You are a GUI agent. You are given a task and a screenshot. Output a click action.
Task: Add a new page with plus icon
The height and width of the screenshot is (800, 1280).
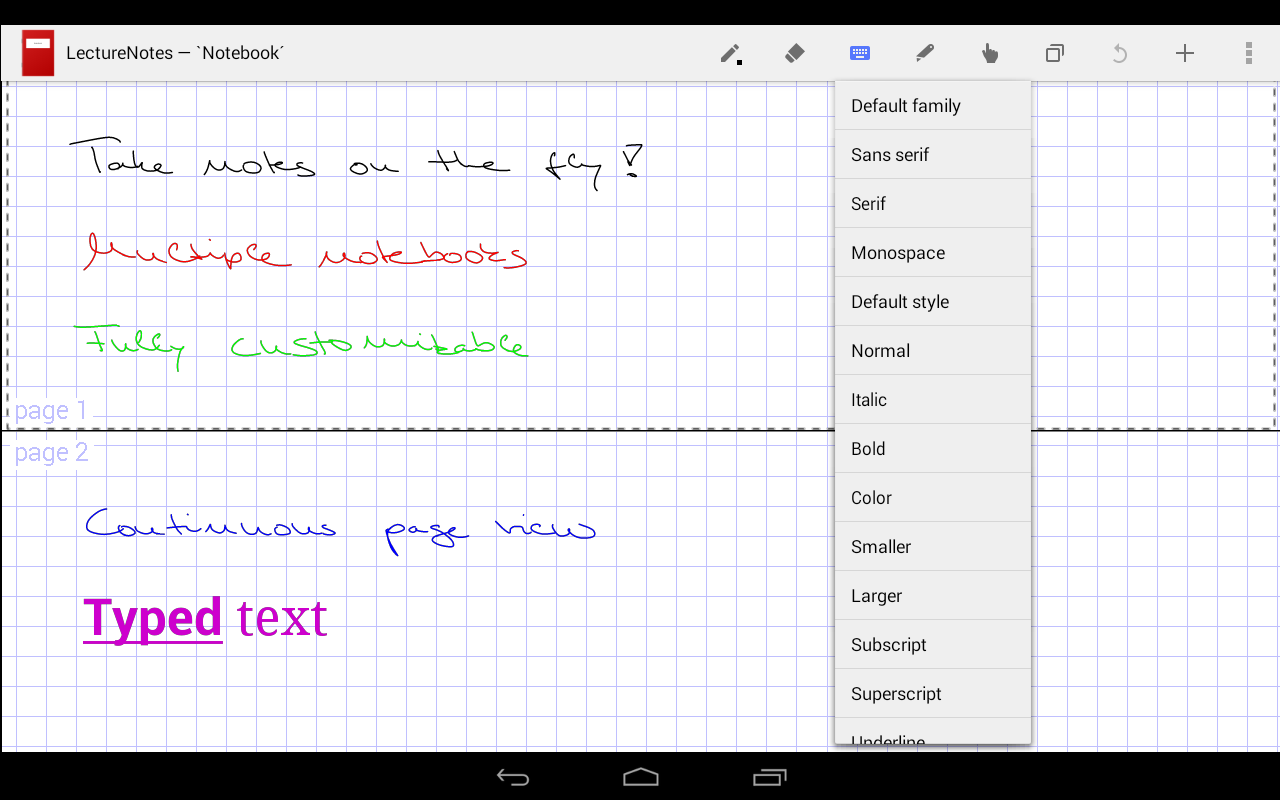coord(1185,53)
